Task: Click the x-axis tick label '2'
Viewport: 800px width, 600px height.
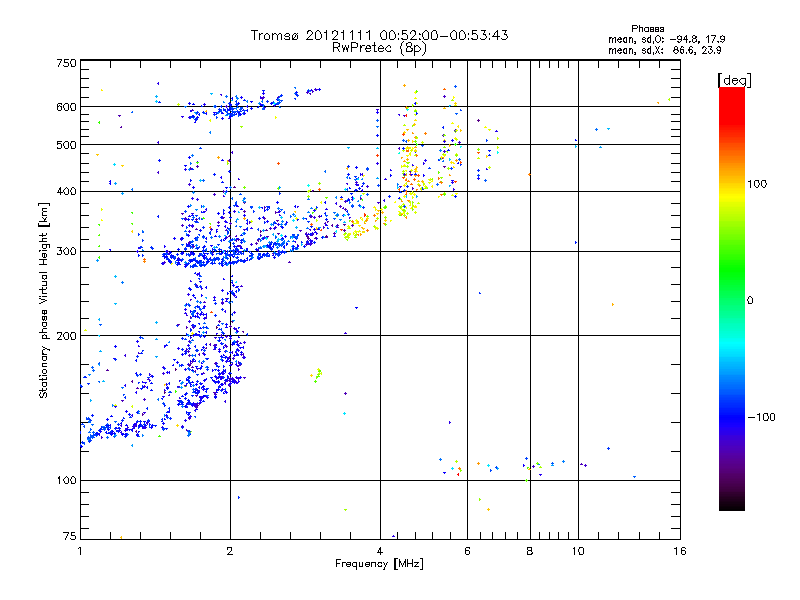Action: coord(230,551)
